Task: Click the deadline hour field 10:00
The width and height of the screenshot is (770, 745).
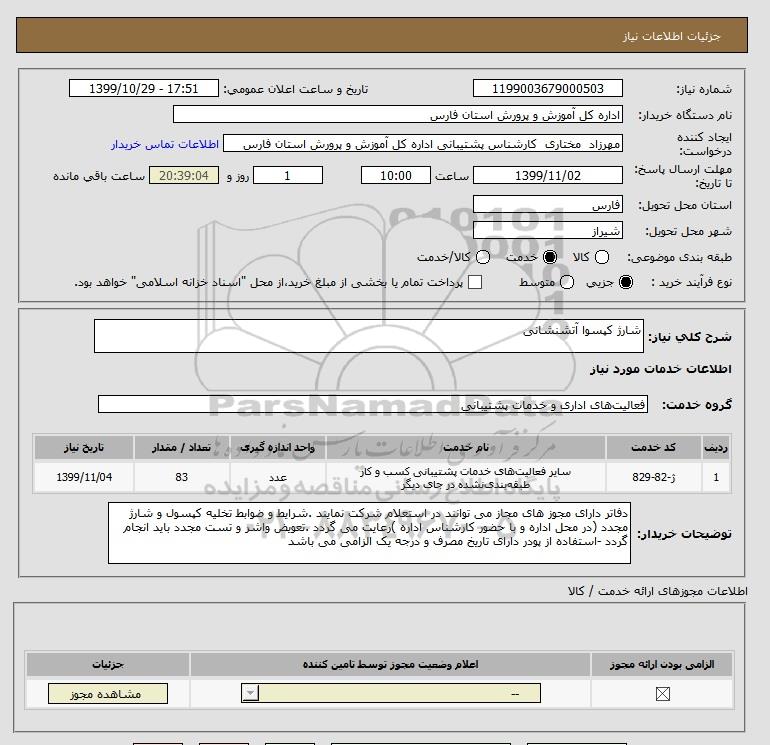Action: click(396, 176)
